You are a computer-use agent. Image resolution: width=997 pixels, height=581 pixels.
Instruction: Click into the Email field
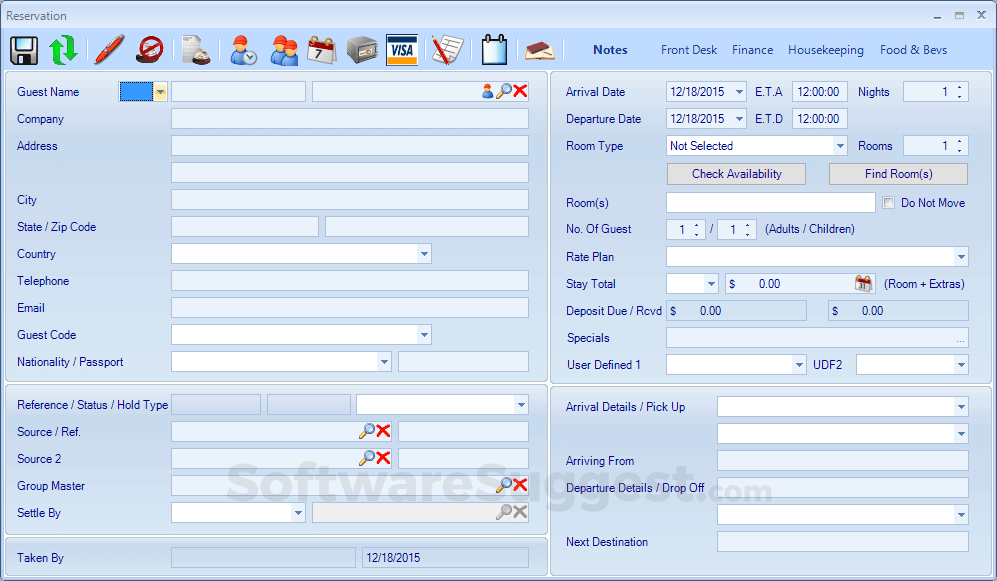click(350, 308)
